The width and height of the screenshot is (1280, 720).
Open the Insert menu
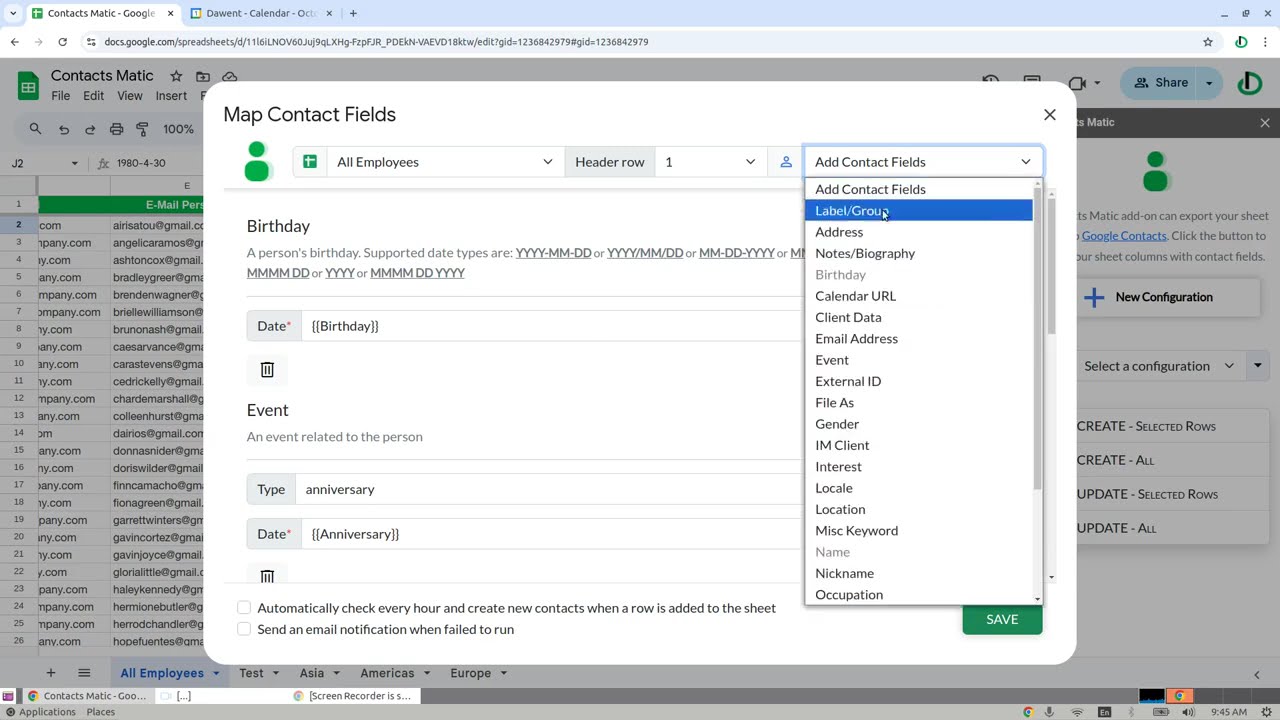point(171,96)
